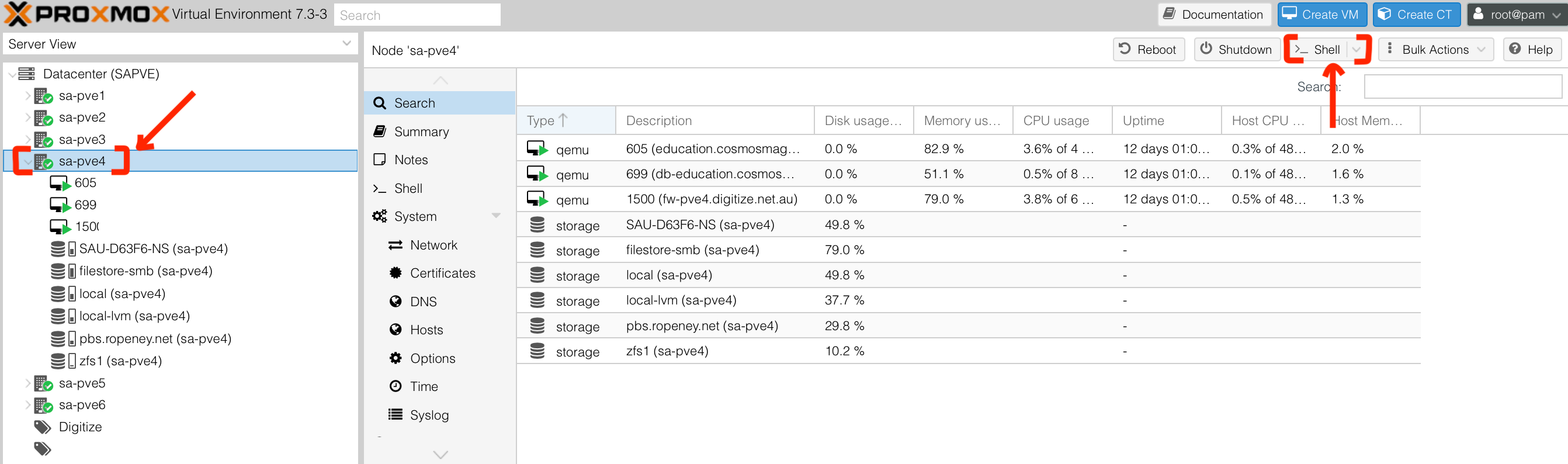The image size is (1568, 464).
Task: Click the Certificates badge icon
Action: tap(395, 273)
